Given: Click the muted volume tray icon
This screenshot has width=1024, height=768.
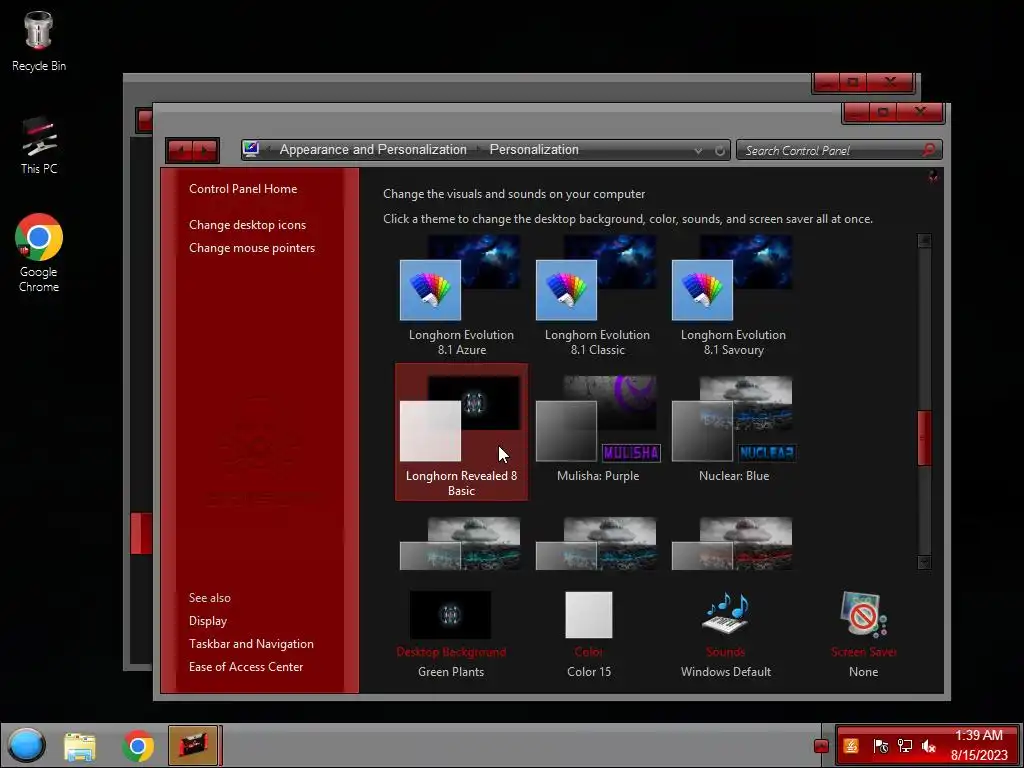Looking at the screenshot, I should click(929, 746).
